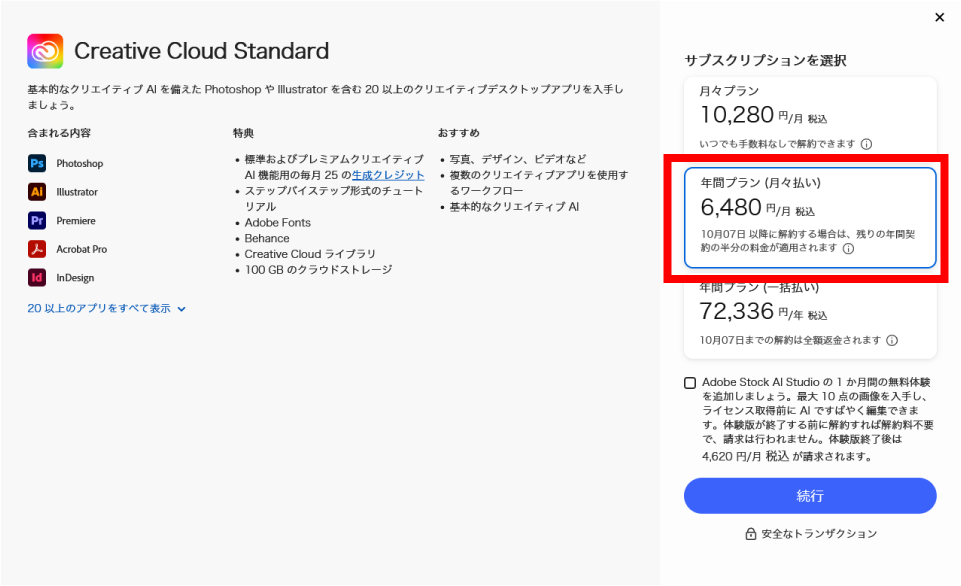Screen dimensions: 961x586
Task: Click いつでも手数料なしで解約できます text
Action: pyautogui.click(x=777, y=144)
